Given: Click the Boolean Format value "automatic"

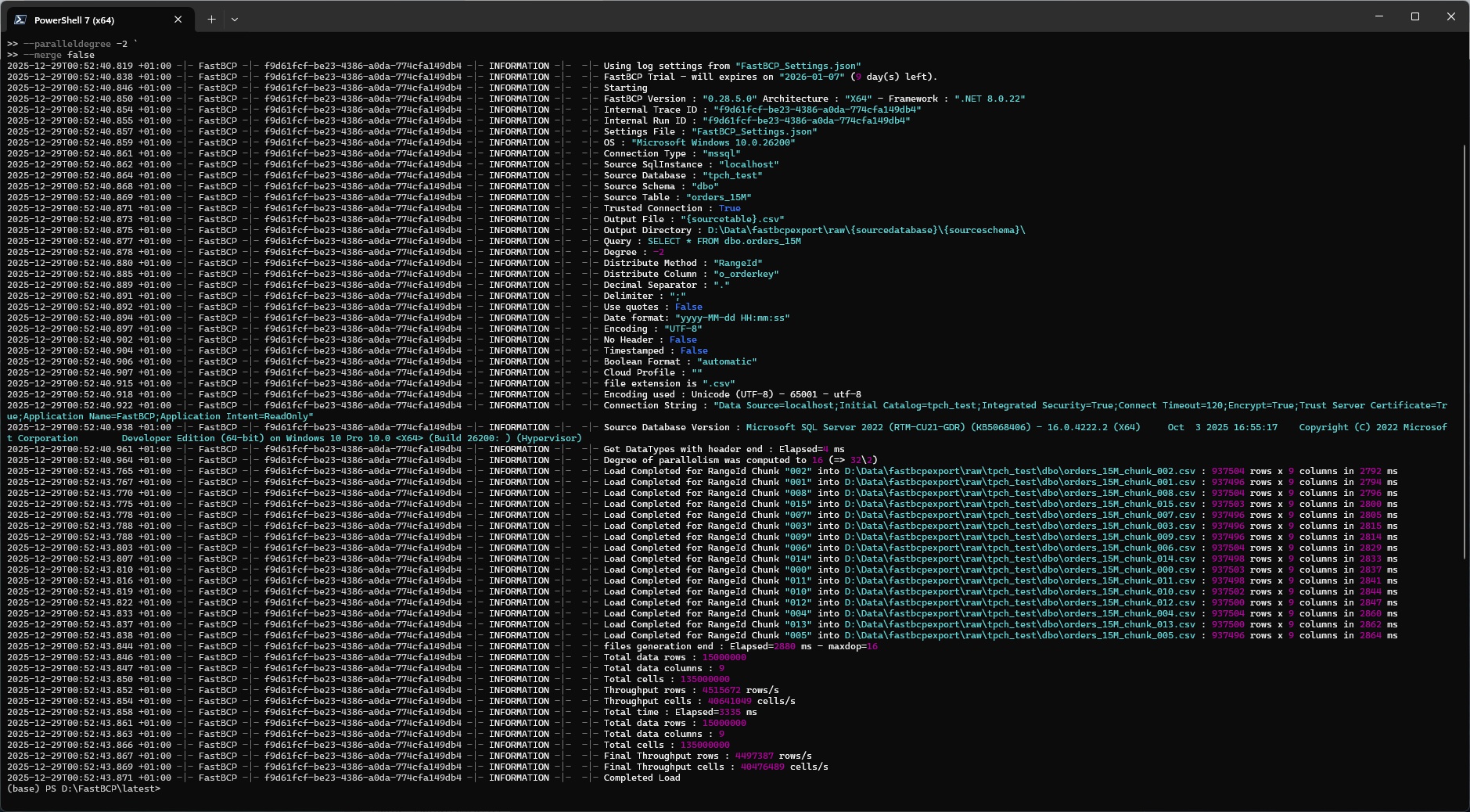Looking at the screenshot, I should point(727,361).
